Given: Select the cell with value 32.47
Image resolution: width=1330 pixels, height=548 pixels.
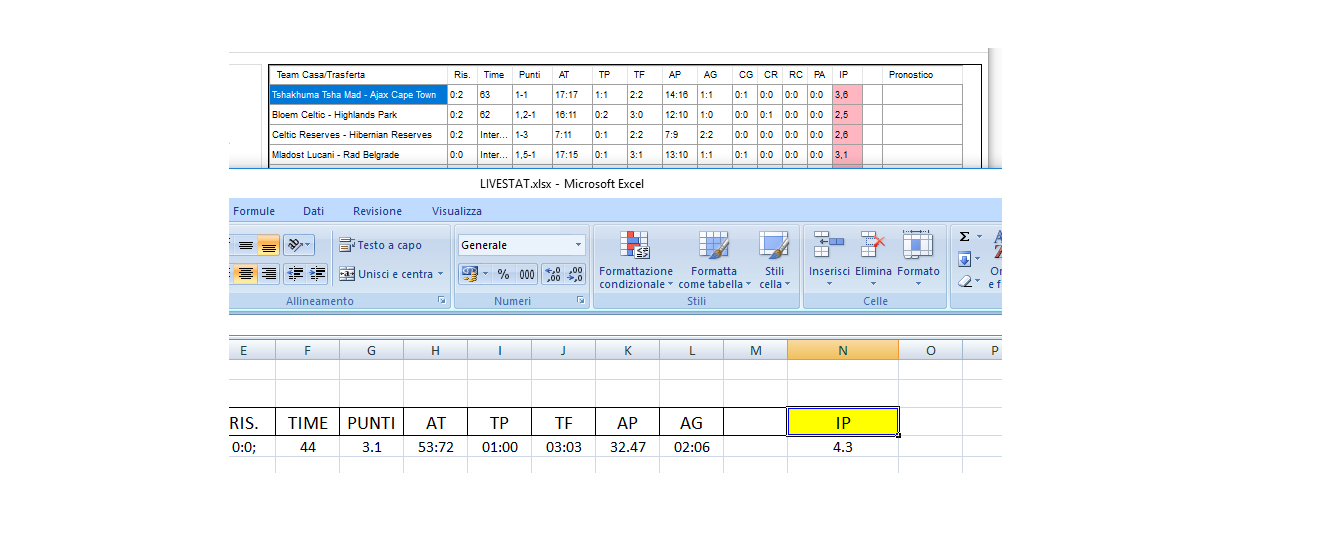Looking at the screenshot, I should coord(628,447).
